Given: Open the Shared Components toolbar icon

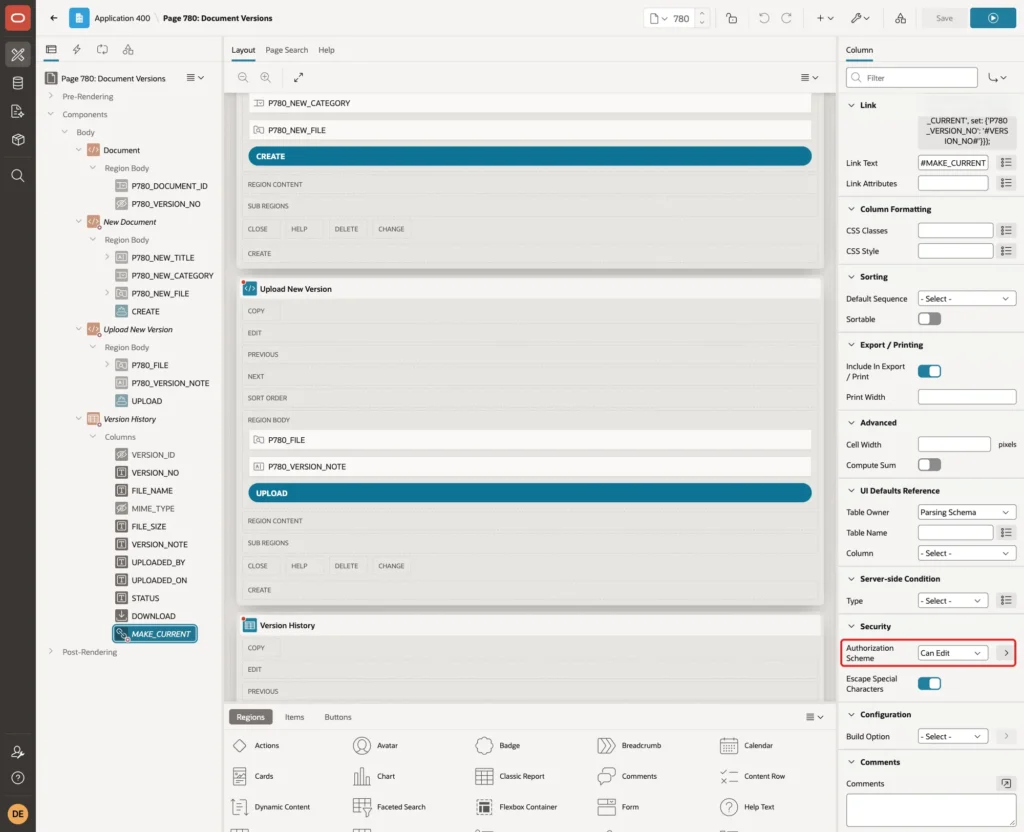Looking at the screenshot, I should (x=900, y=18).
